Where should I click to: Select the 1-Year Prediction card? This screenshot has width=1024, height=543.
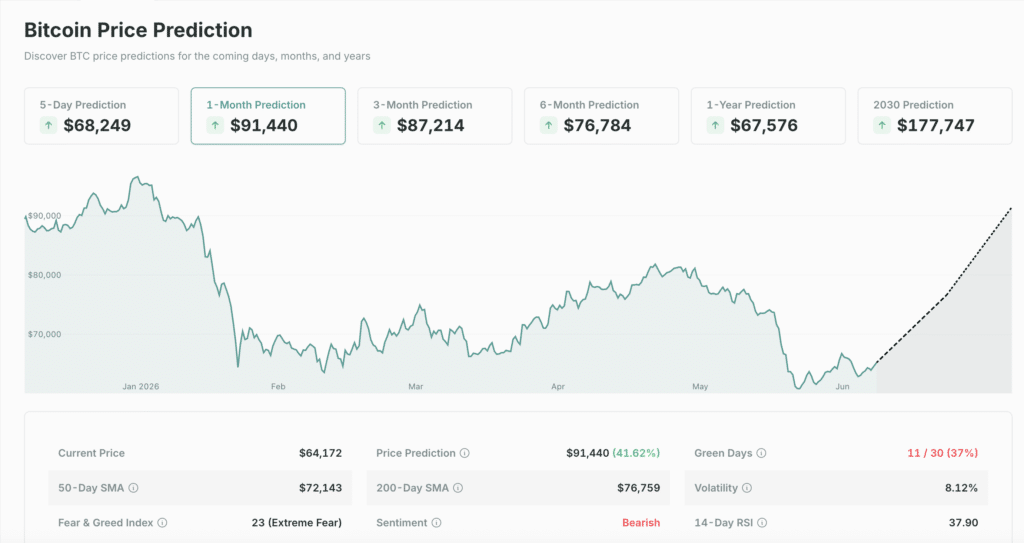pos(768,116)
